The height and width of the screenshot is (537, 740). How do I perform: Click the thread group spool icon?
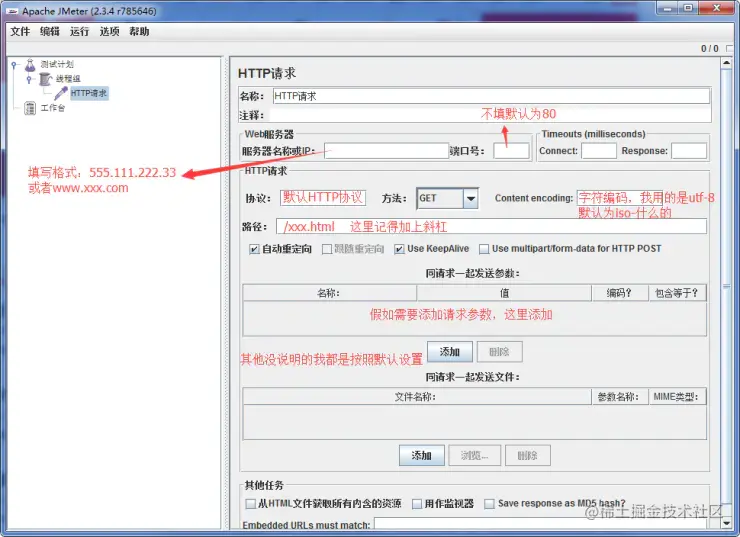(x=45, y=79)
